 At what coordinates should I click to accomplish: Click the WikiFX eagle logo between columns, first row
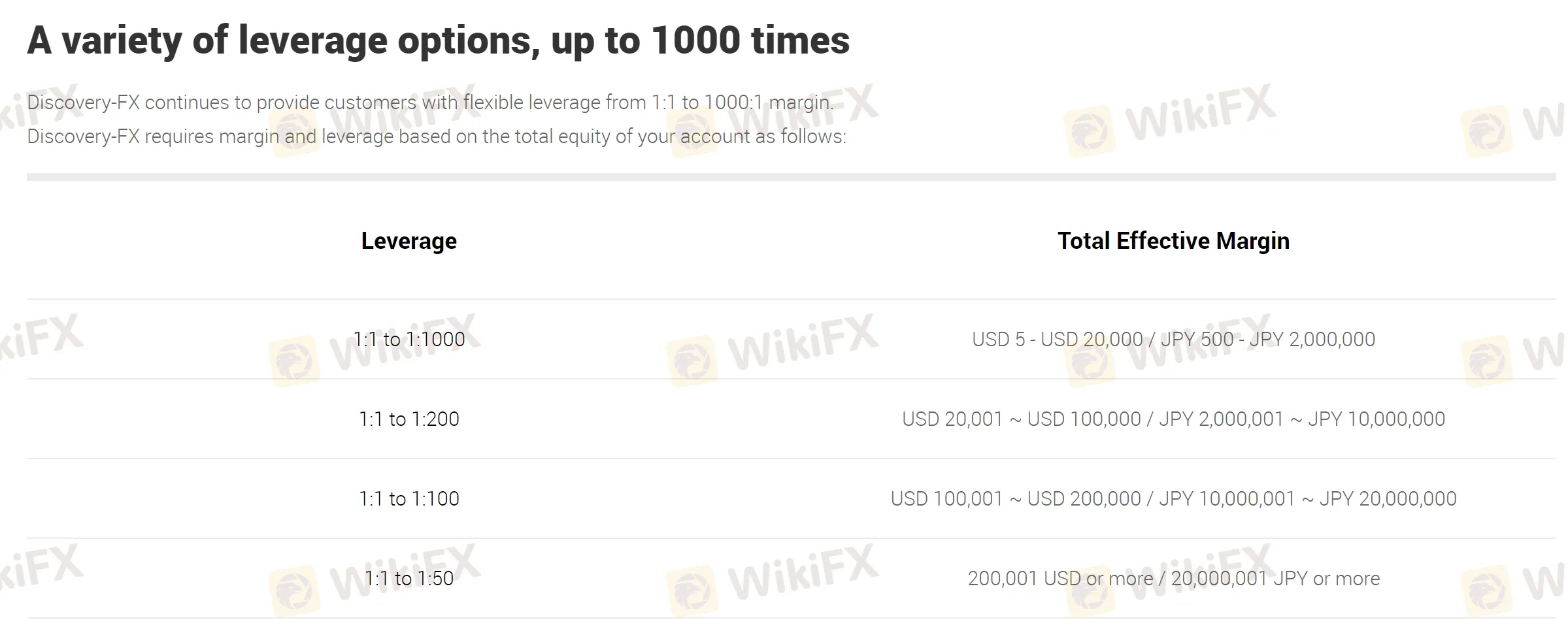coord(692,361)
